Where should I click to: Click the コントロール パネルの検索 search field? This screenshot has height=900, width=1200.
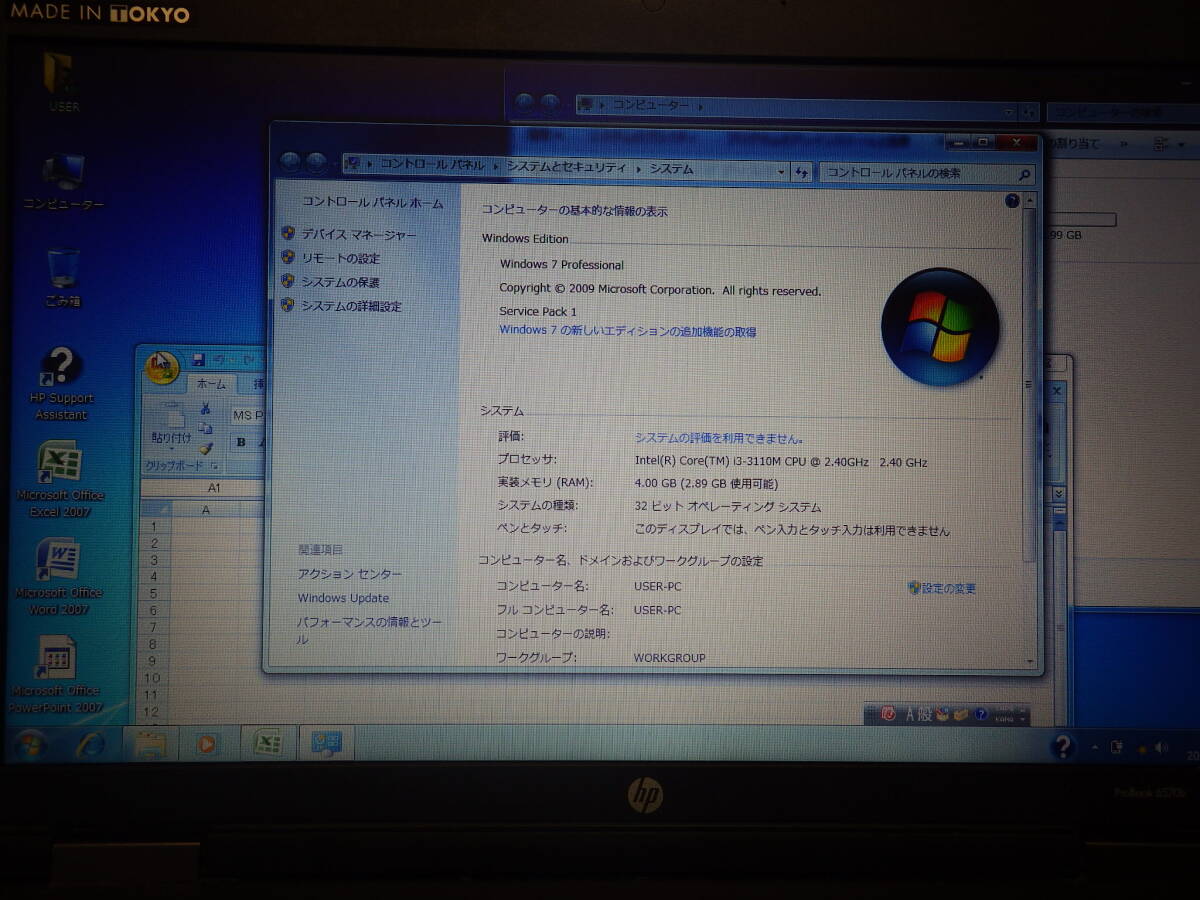[x=926, y=174]
